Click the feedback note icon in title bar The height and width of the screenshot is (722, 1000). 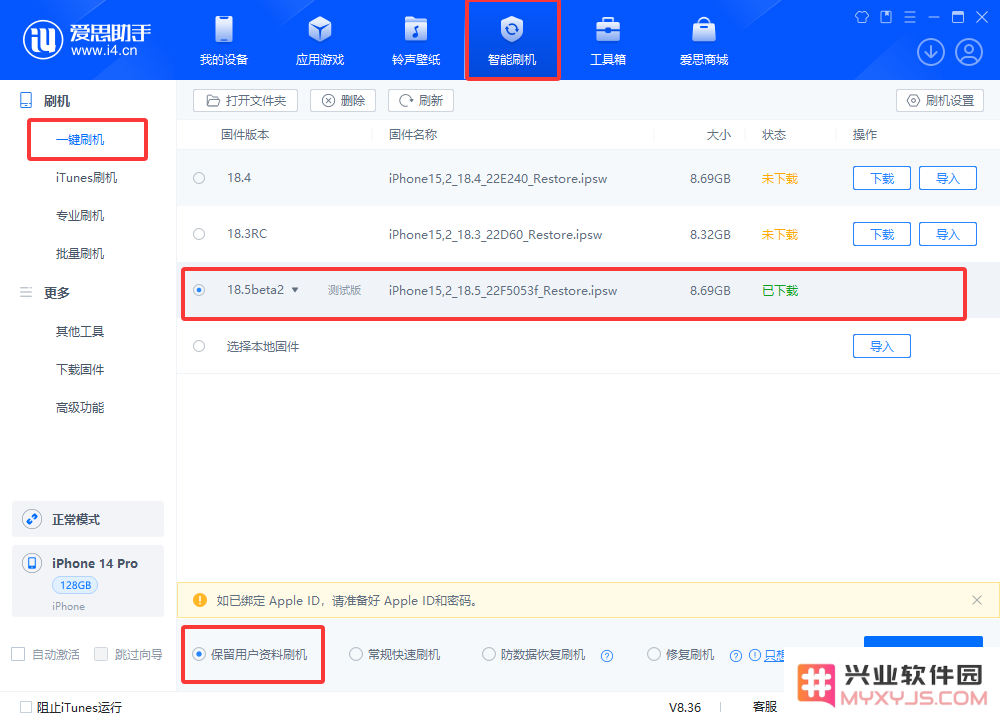coord(886,17)
